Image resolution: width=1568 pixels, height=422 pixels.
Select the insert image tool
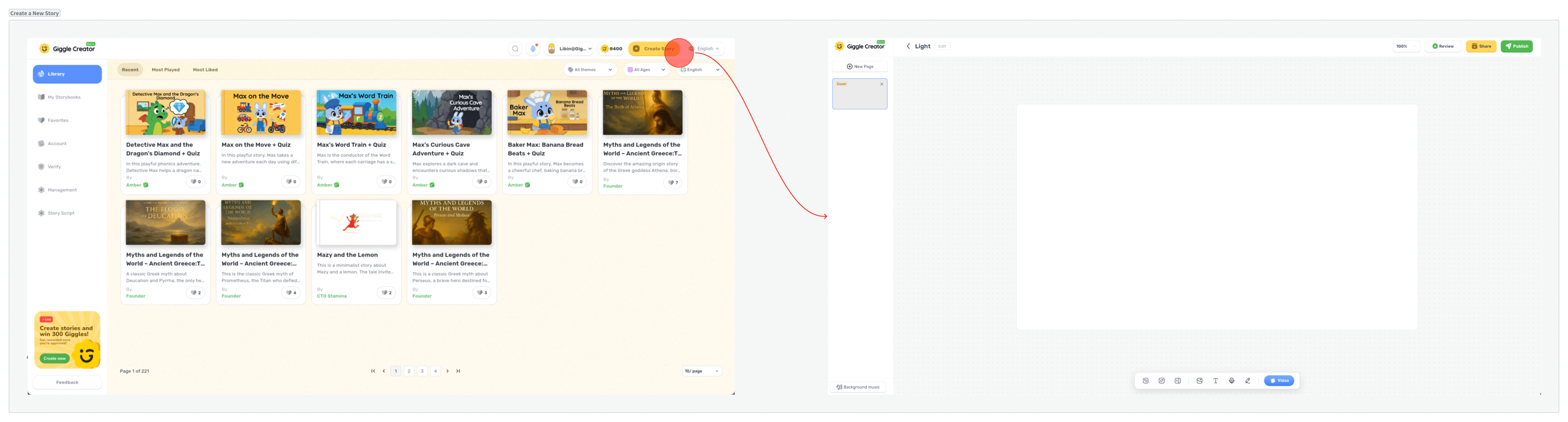click(1199, 381)
